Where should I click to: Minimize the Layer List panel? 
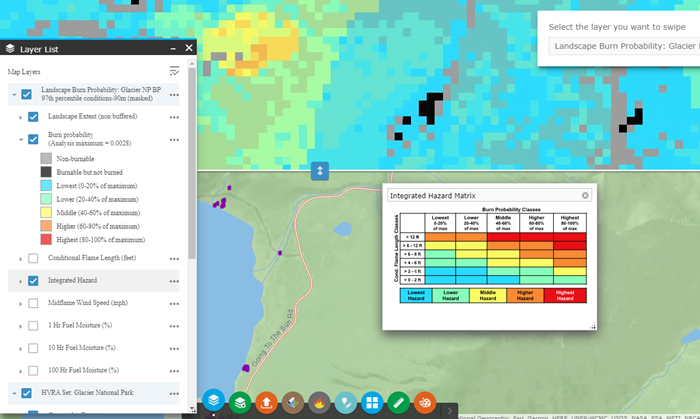(x=173, y=48)
